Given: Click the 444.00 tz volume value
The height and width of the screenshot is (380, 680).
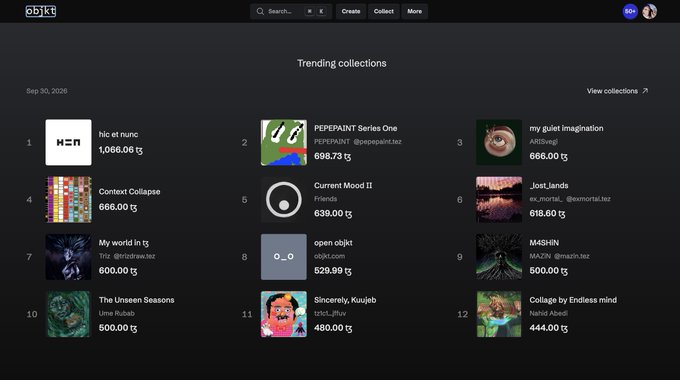Looking at the screenshot, I should (x=549, y=328).
